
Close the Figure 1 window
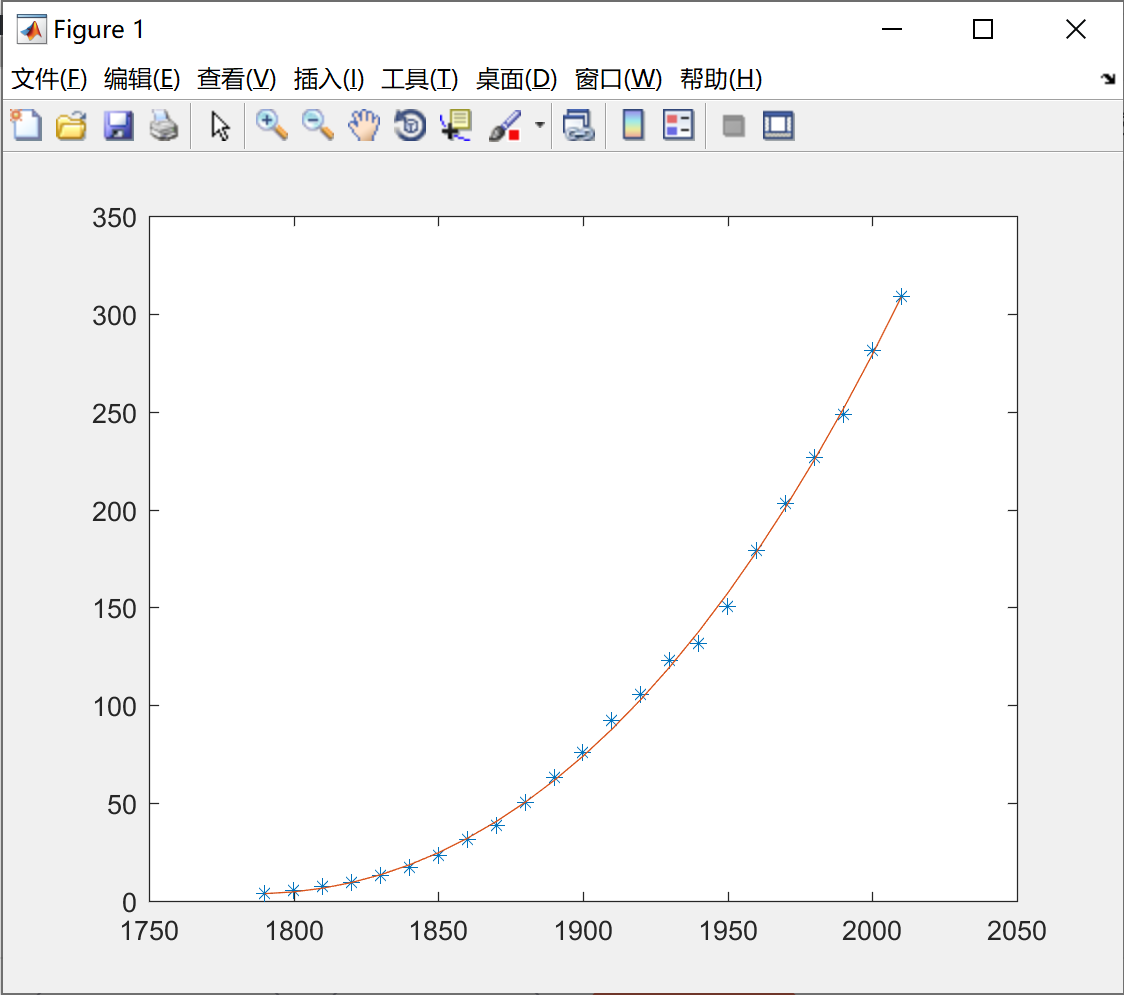[x=1075, y=29]
